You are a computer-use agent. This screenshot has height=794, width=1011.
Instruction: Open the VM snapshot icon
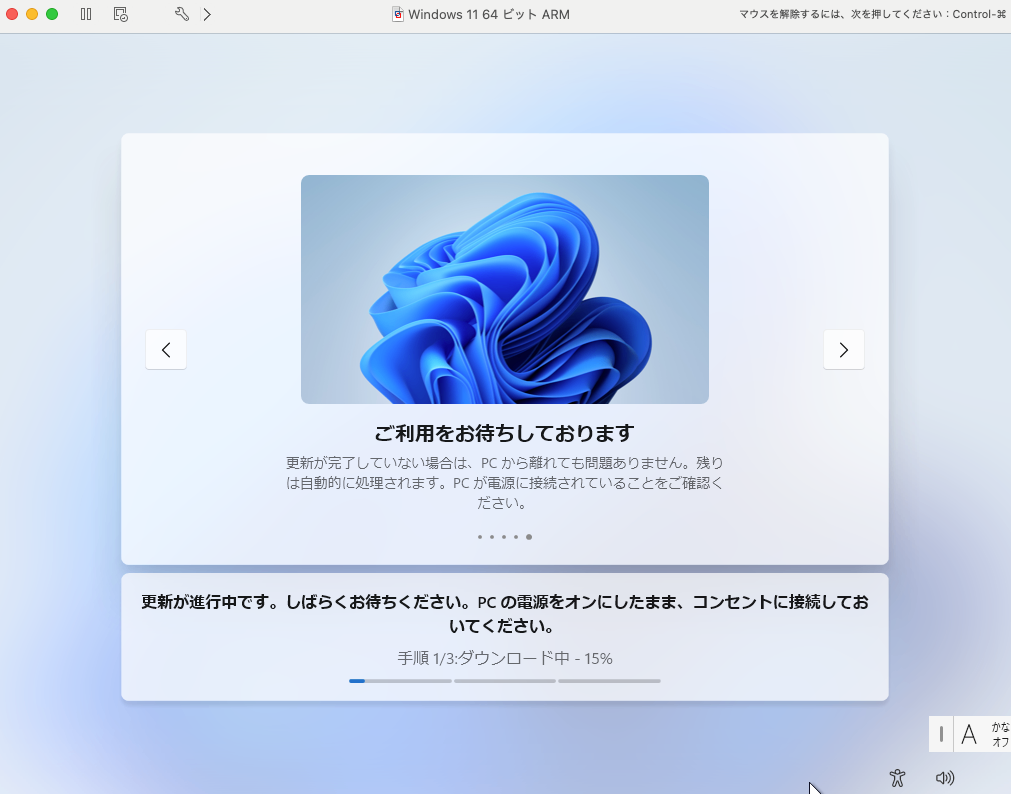point(121,14)
